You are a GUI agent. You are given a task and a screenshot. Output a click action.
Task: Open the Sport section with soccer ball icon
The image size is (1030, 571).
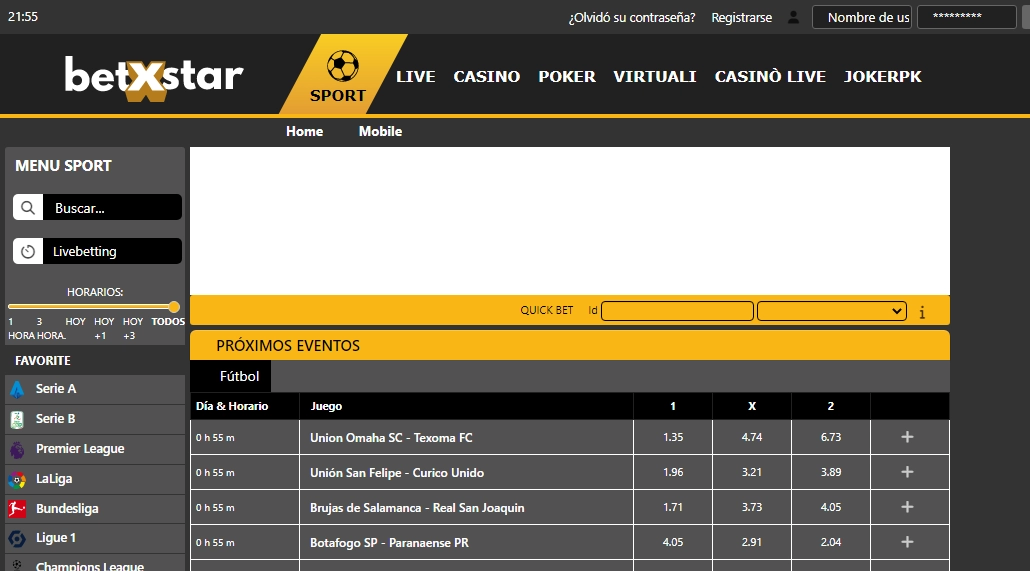(x=342, y=75)
